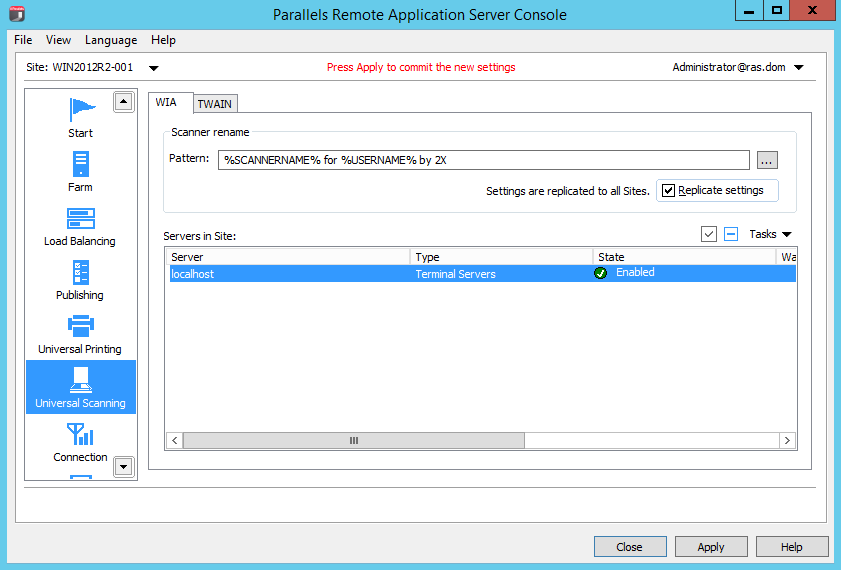The height and width of the screenshot is (570, 841).
Task: Select the localhost server row
Action: coord(481,273)
